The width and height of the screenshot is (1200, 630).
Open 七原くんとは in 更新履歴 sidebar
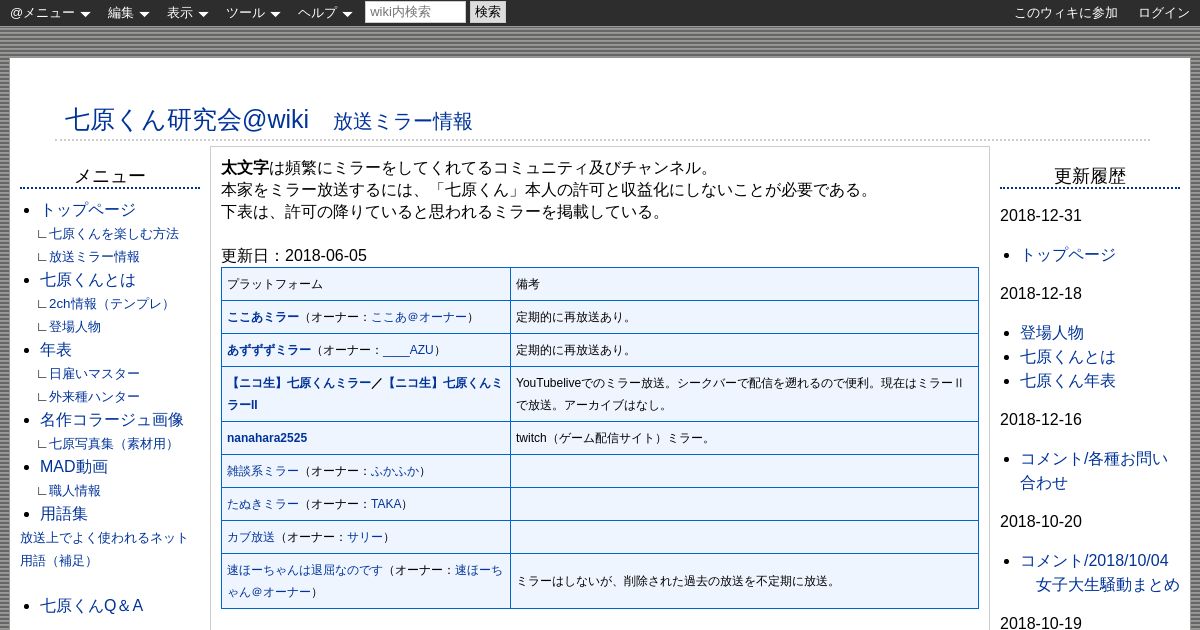1068,357
